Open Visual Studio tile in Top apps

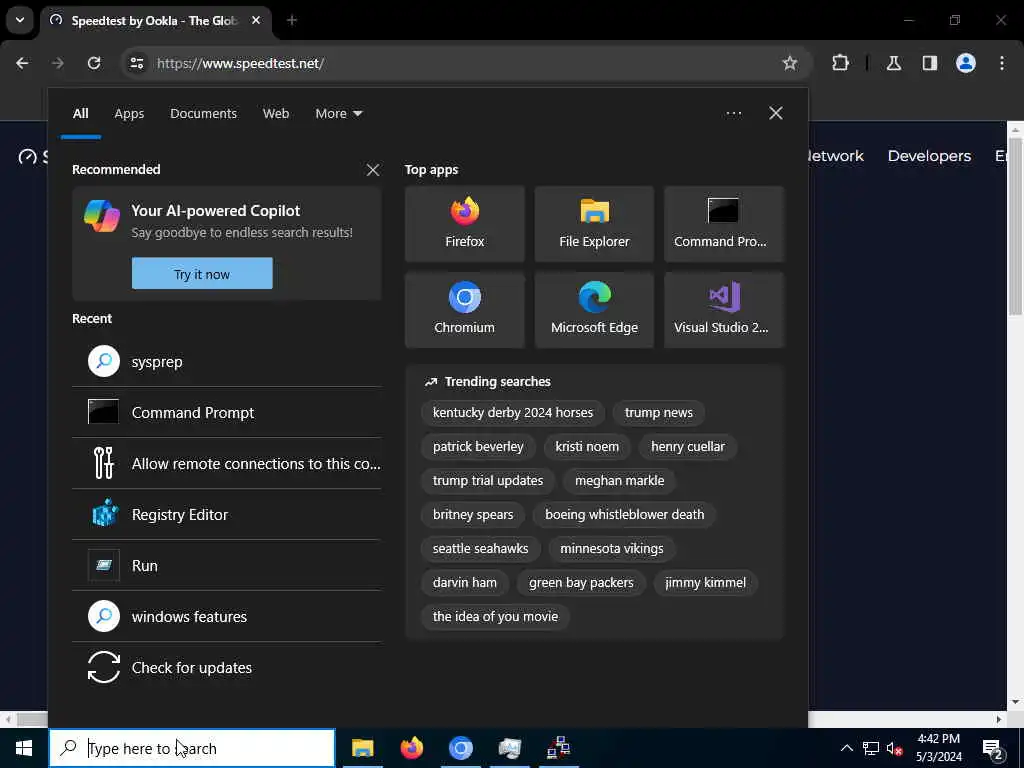724,310
